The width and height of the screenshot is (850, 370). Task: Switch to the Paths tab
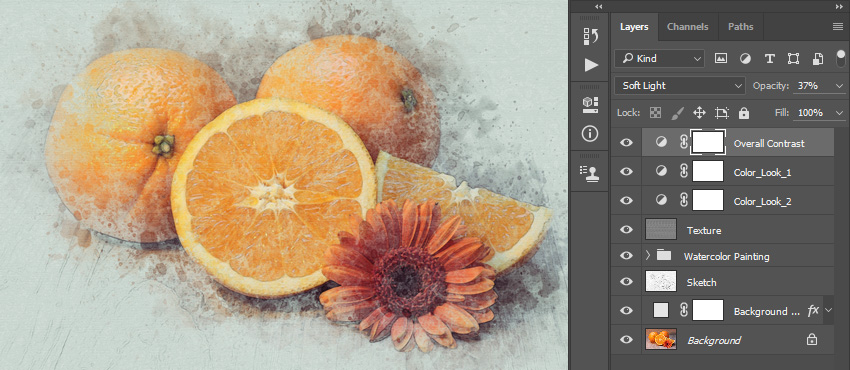(x=740, y=27)
